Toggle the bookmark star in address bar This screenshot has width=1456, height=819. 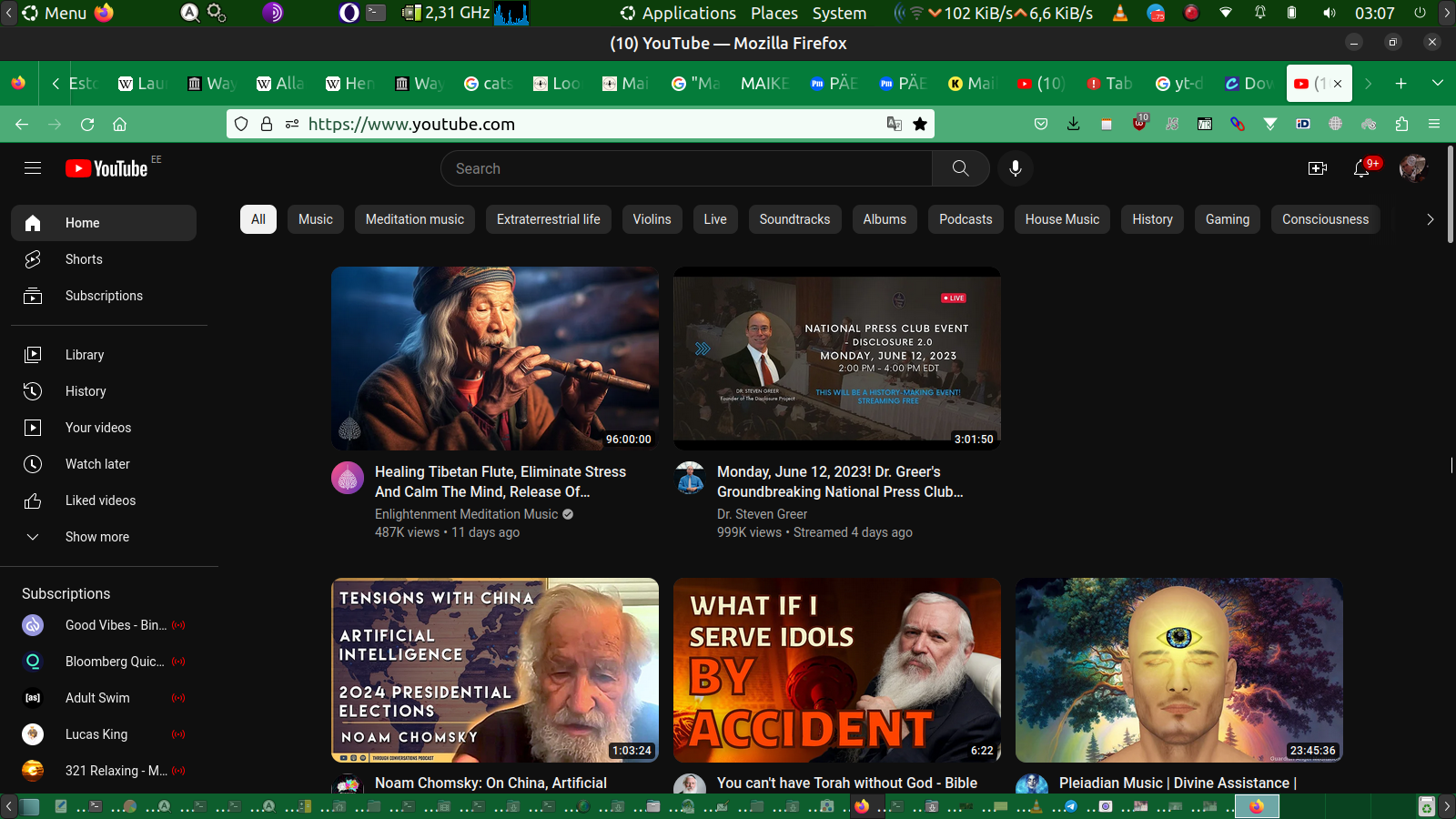tap(920, 124)
